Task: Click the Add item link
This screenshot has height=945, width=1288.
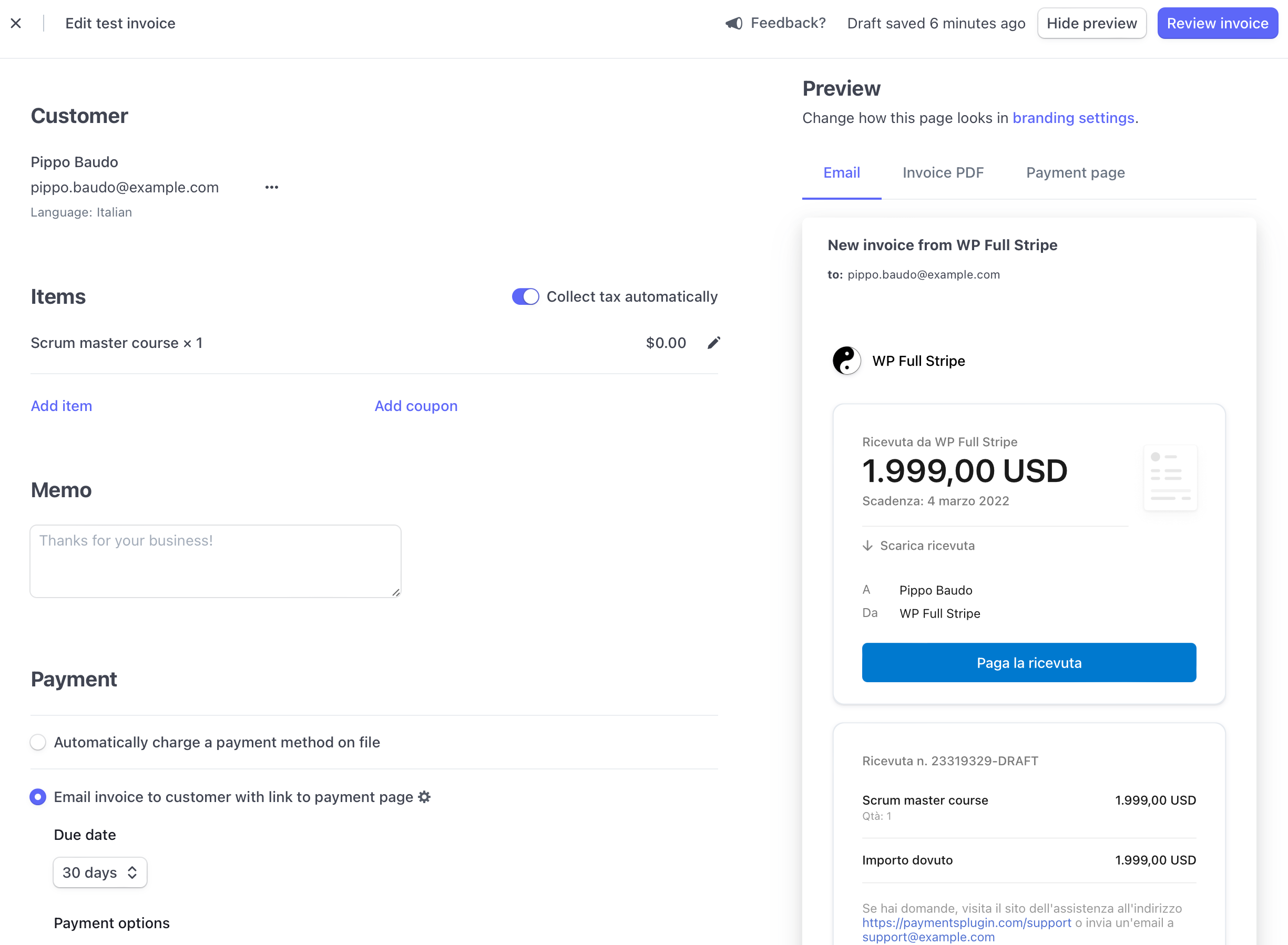Action: (x=61, y=405)
